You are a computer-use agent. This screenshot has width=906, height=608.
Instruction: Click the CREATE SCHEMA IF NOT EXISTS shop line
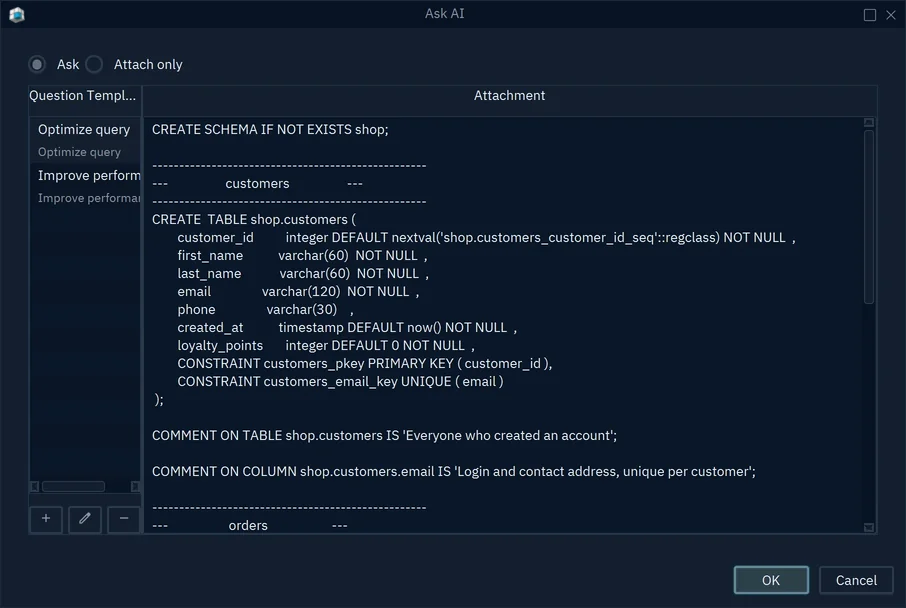click(x=270, y=129)
